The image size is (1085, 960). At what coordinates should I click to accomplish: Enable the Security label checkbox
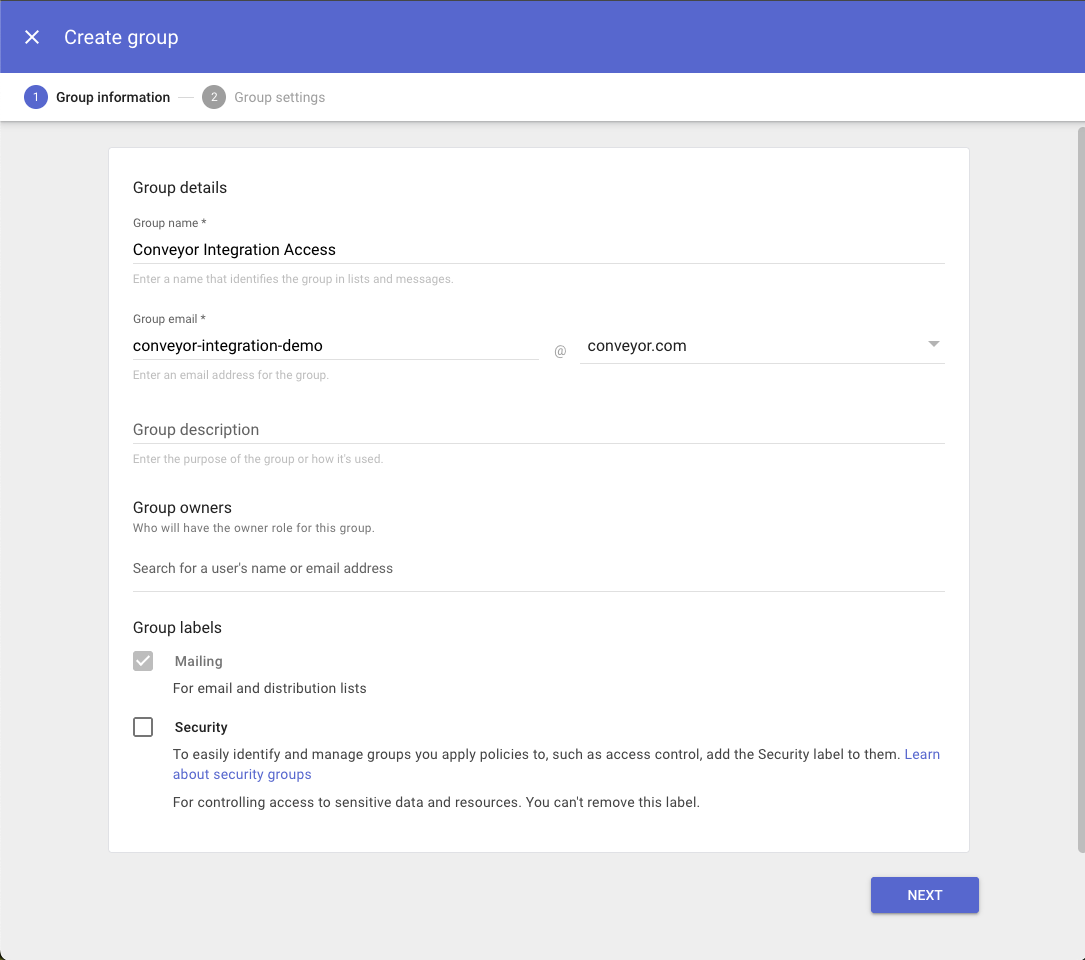coord(143,727)
